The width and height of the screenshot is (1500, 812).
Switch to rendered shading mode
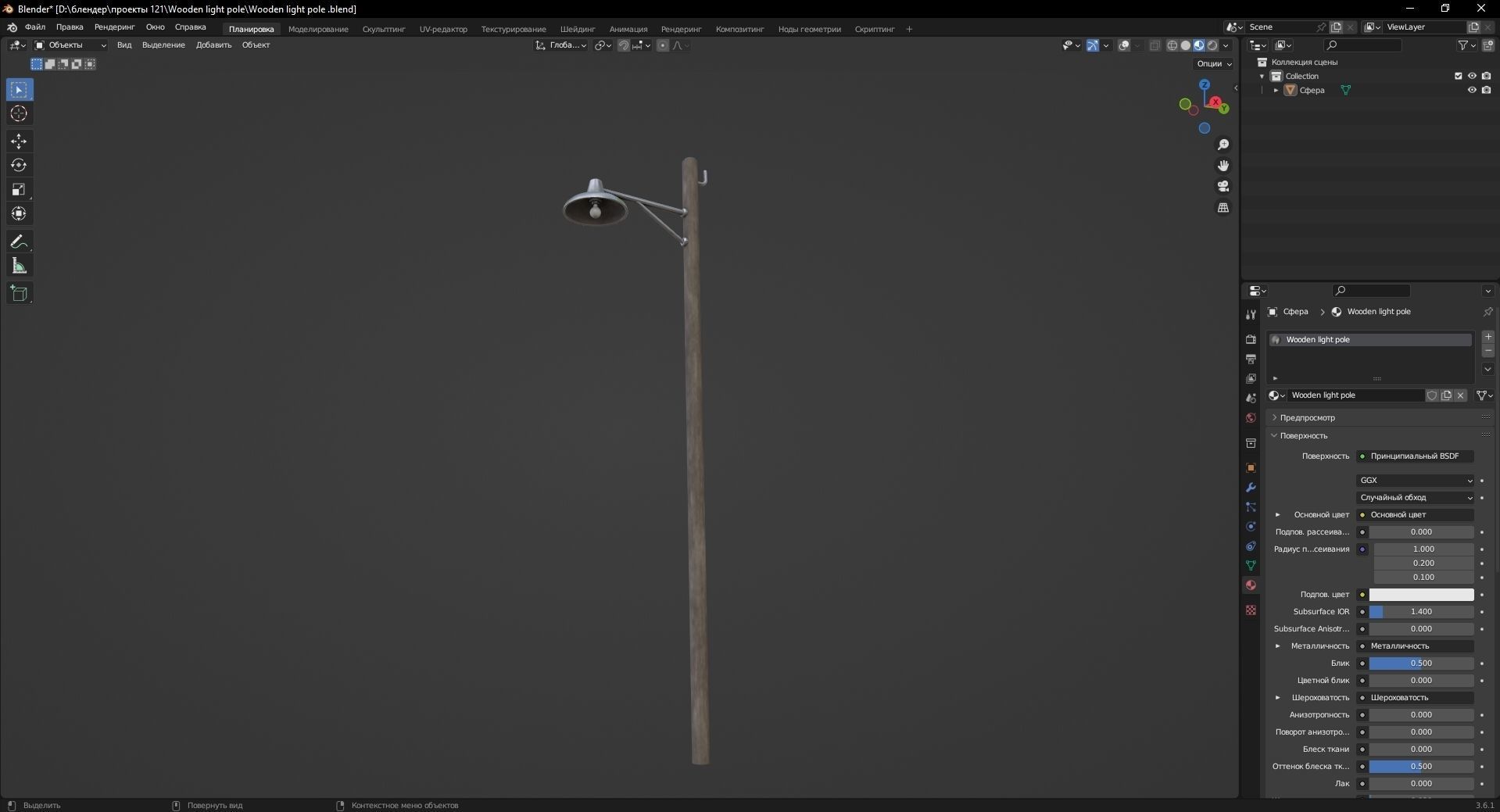pos(1212,45)
